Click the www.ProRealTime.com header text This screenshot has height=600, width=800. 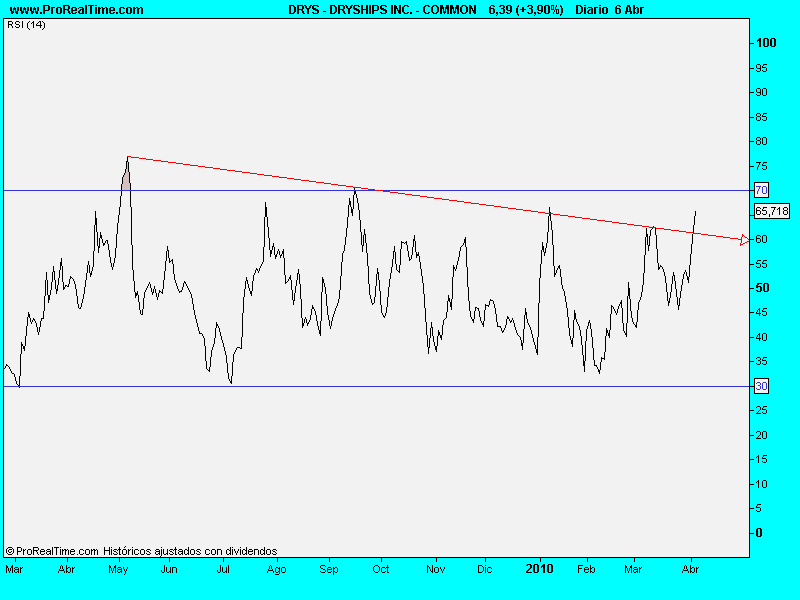point(77,10)
